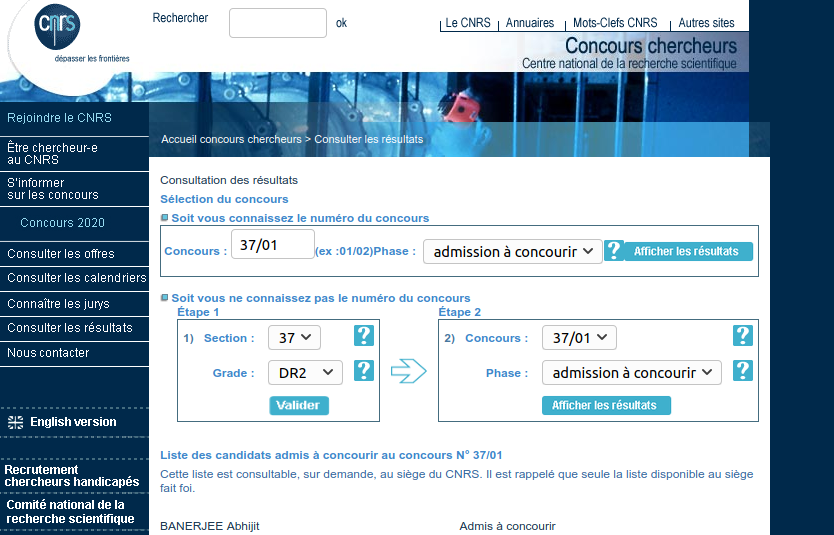The image size is (834, 535).
Task: Click help icon next to top Phase dropdown
Action: coord(613,250)
